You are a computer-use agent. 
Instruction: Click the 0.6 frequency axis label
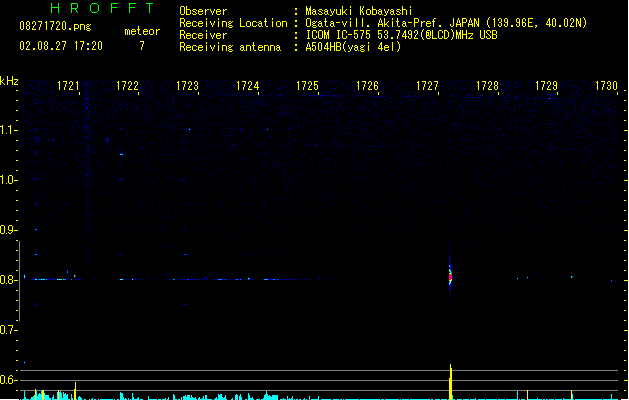8,380
